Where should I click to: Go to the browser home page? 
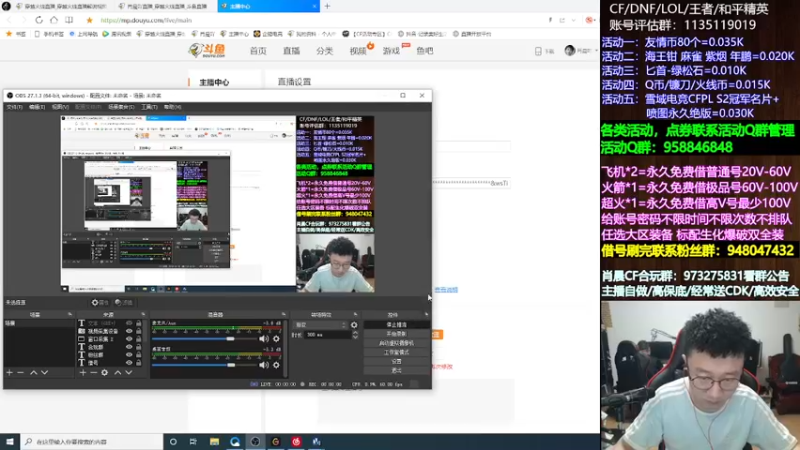click(54, 20)
